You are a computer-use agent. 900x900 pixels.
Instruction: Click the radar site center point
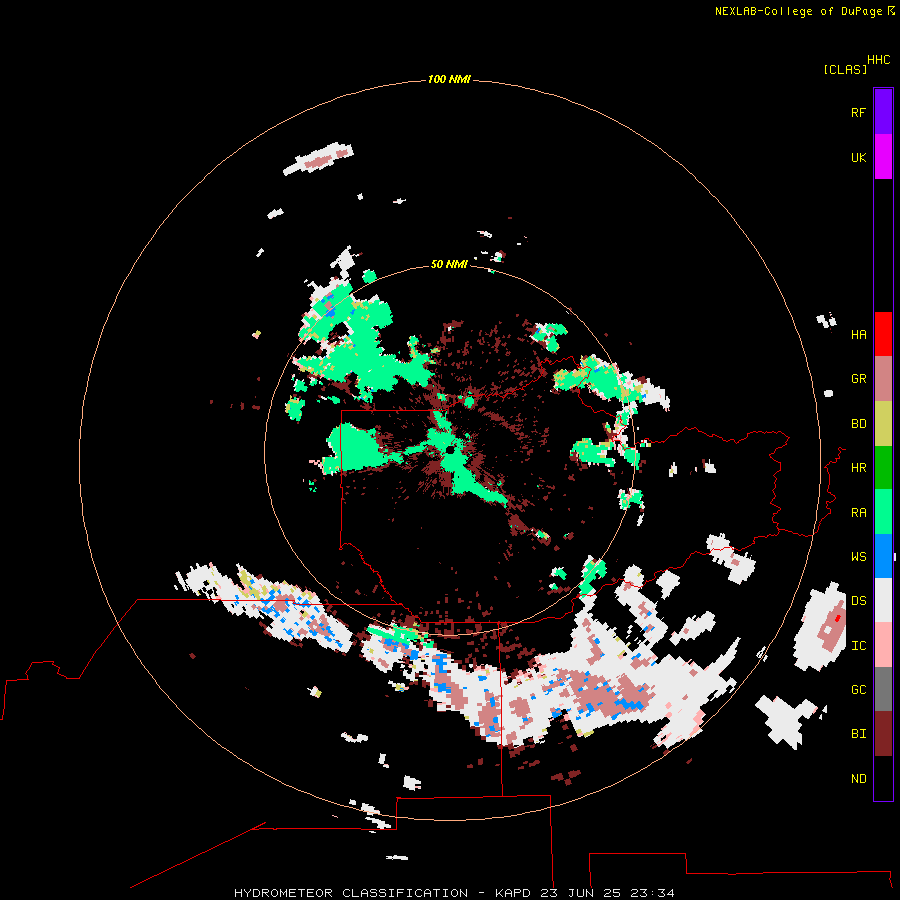point(451,450)
